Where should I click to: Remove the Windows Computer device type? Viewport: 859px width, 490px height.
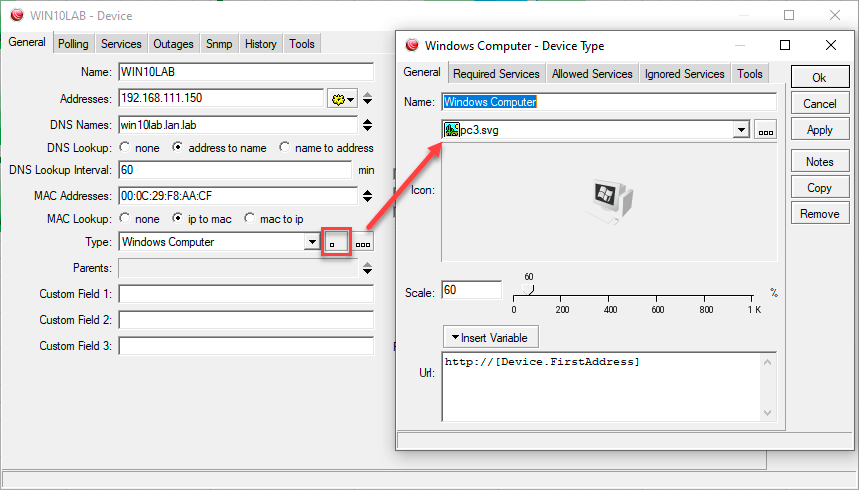820,214
